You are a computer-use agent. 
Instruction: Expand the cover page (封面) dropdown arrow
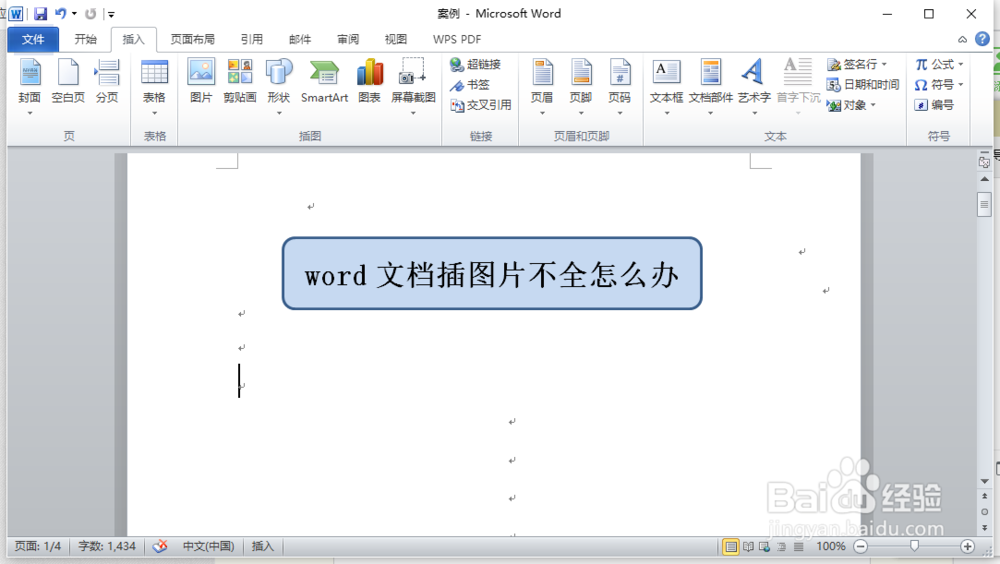29,113
